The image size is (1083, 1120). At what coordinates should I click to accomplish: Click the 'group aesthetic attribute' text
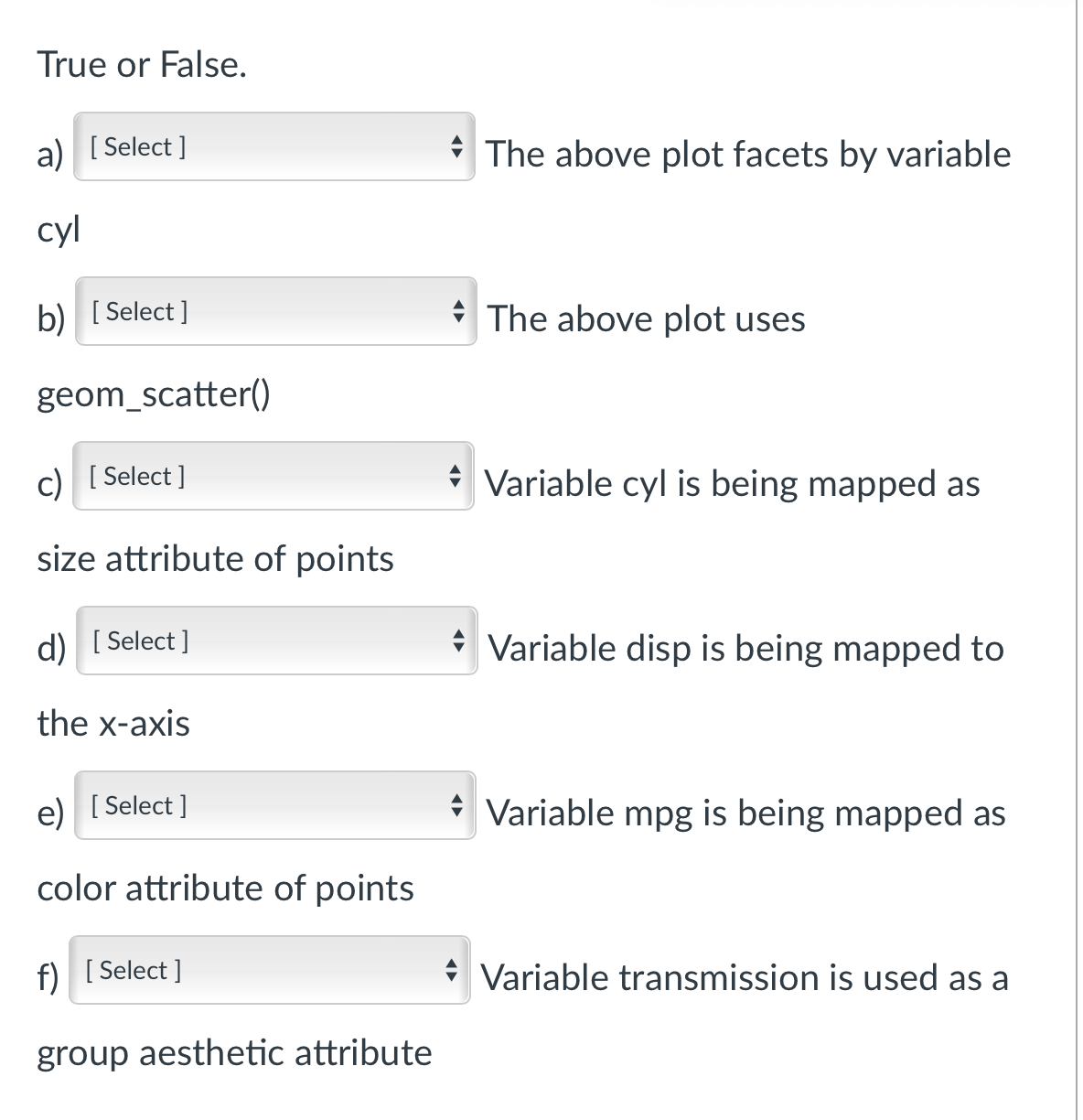[234, 1052]
